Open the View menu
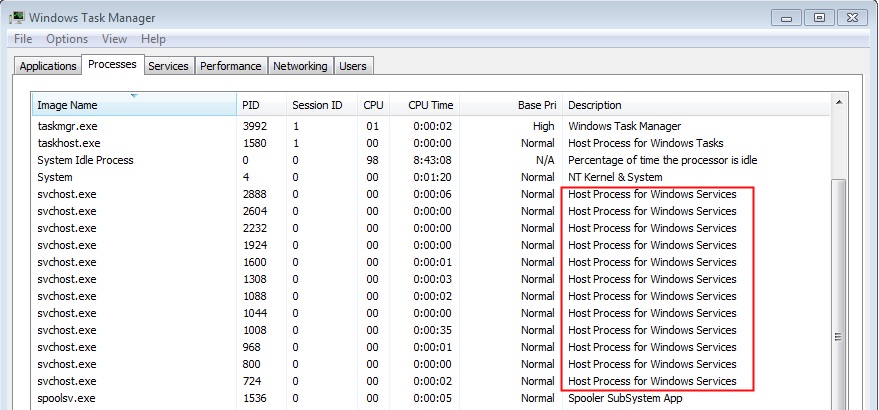 (x=114, y=39)
